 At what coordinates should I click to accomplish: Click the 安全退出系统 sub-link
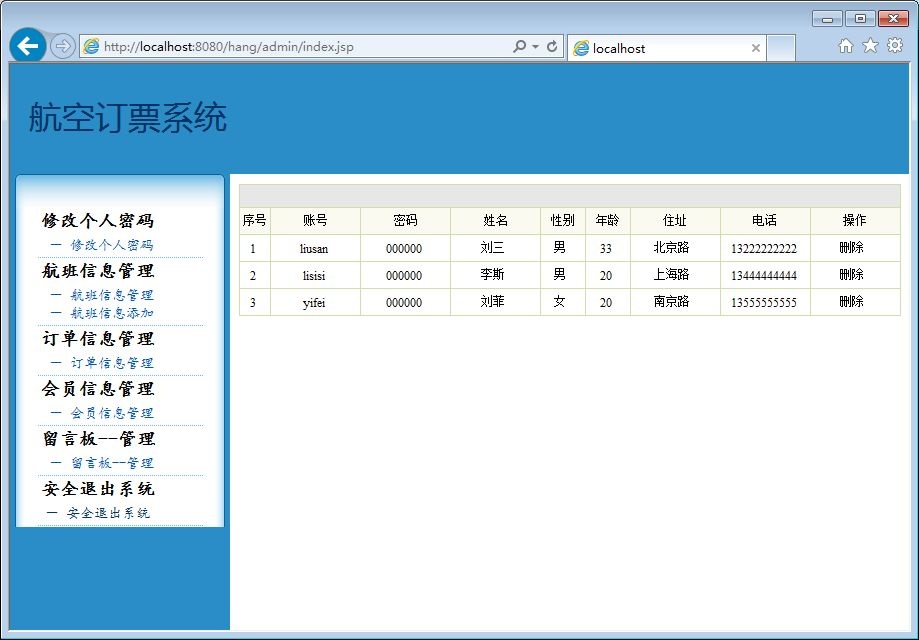108,513
